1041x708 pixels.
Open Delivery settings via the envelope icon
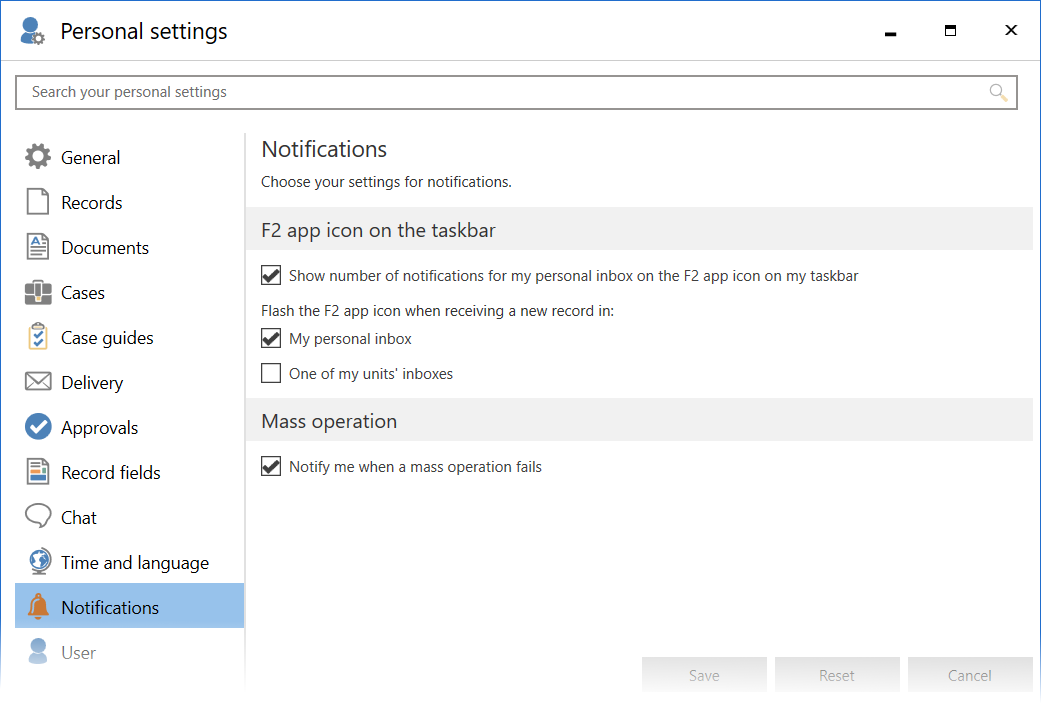click(38, 382)
